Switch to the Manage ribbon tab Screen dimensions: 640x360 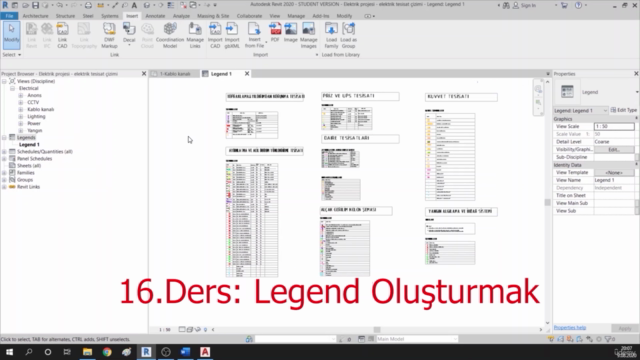(x=296, y=16)
